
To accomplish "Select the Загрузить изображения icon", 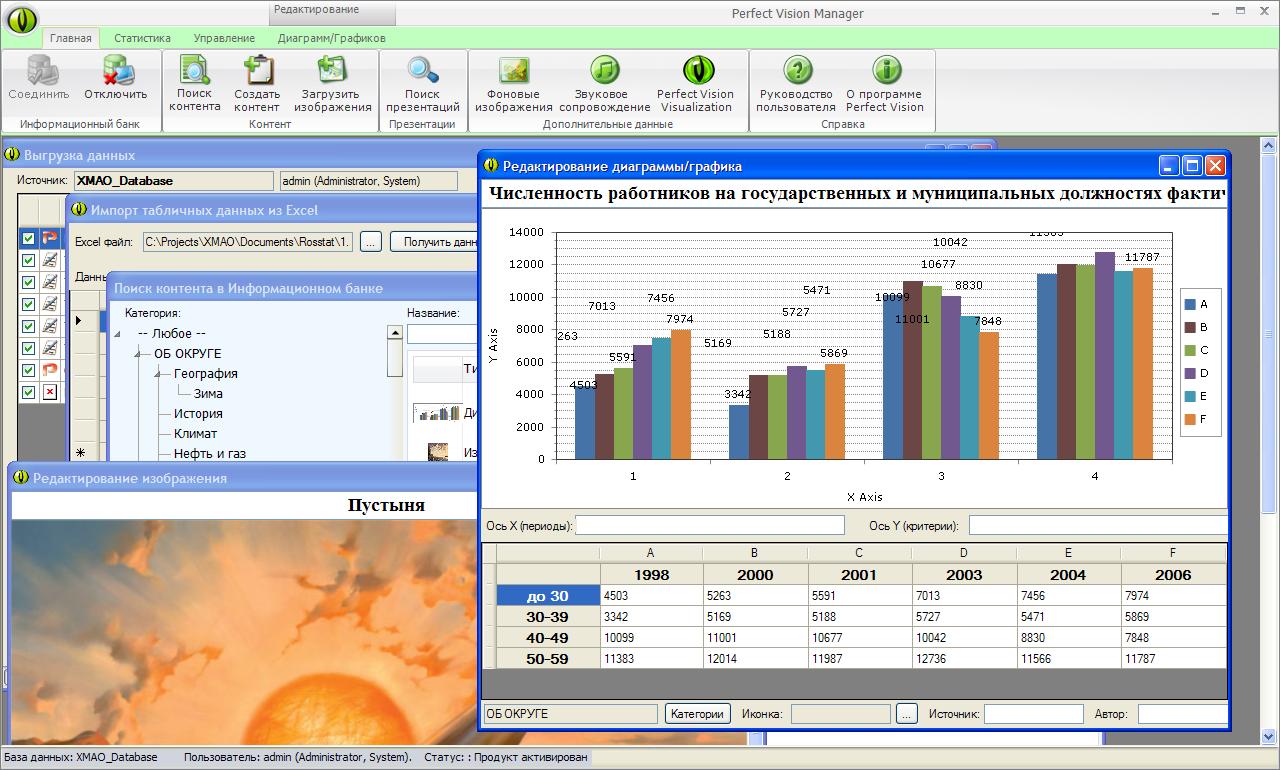I will (x=332, y=71).
